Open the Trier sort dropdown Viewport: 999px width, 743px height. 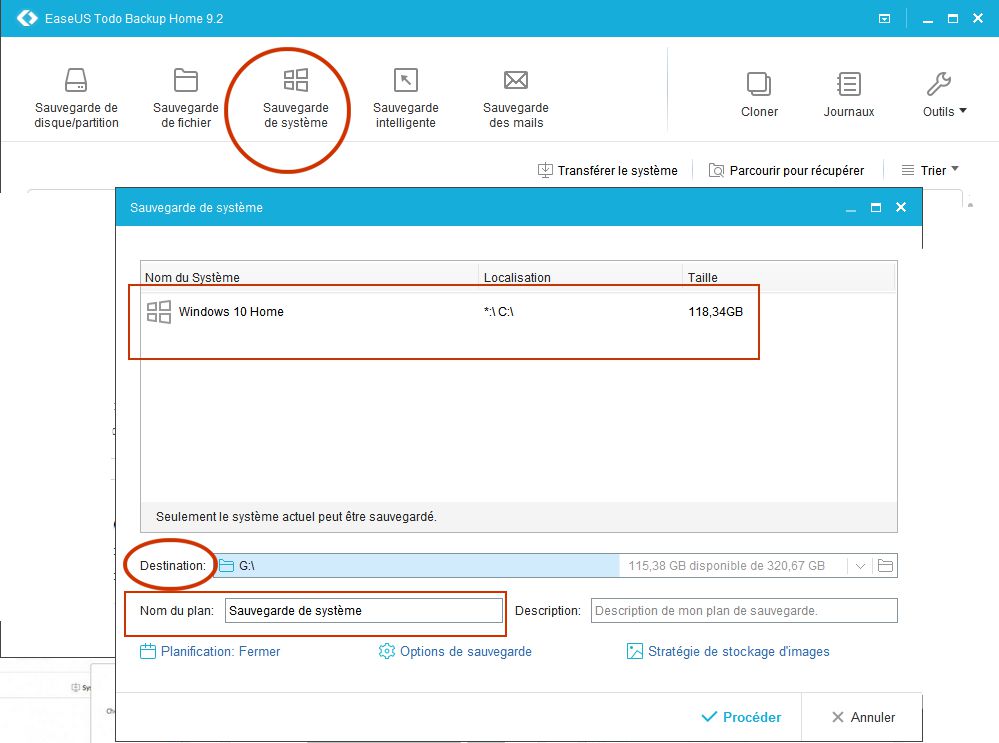point(930,170)
